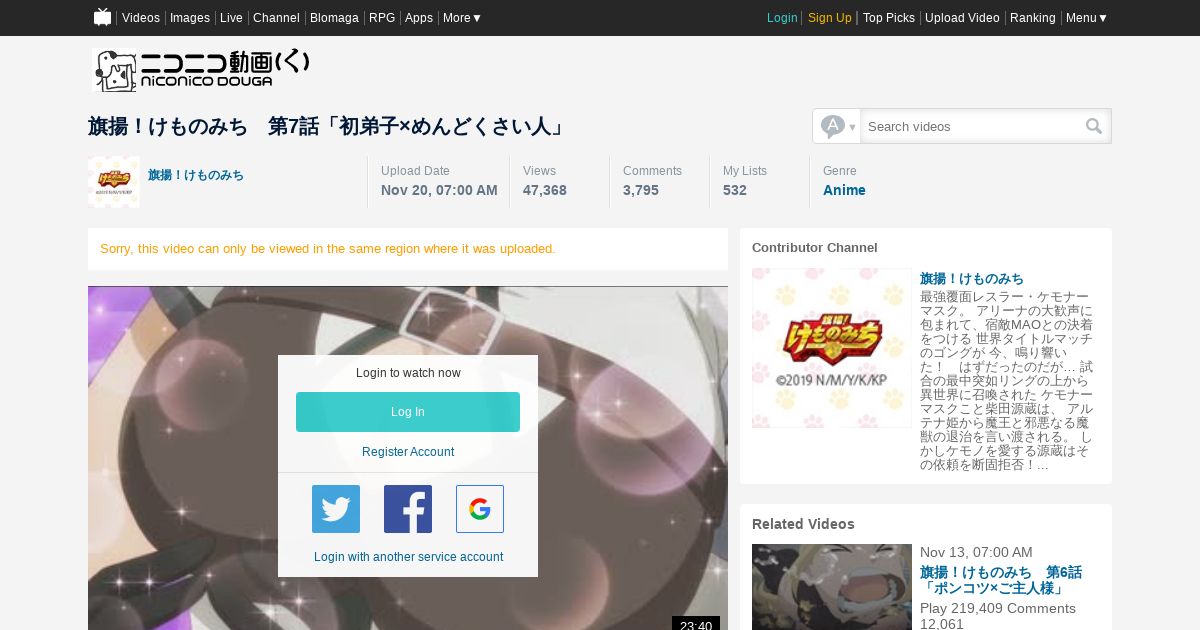Expand the top-right Menu dropdown
Viewport: 1200px width, 630px height.
[1086, 18]
